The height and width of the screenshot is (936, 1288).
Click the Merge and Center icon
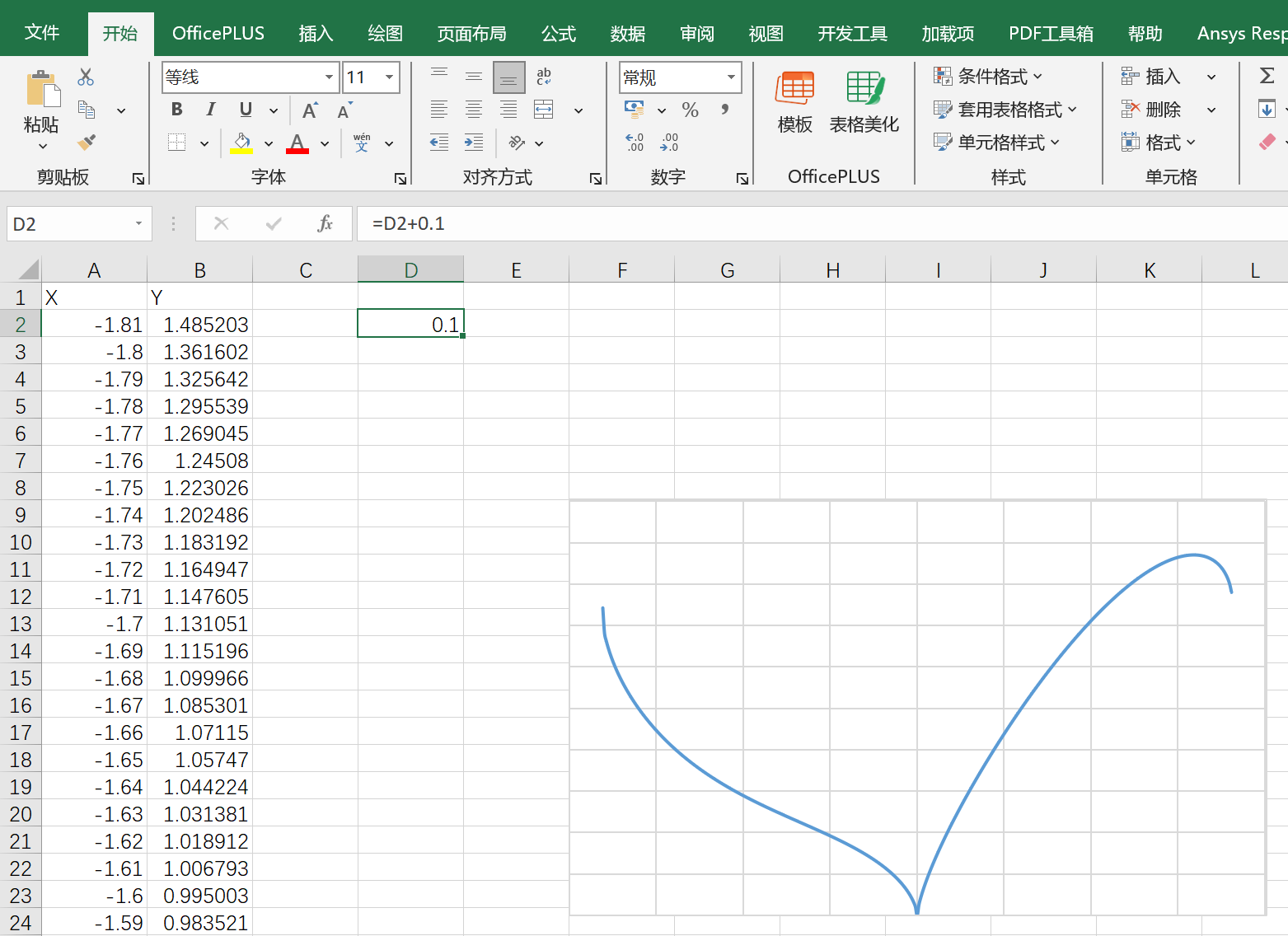click(544, 110)
